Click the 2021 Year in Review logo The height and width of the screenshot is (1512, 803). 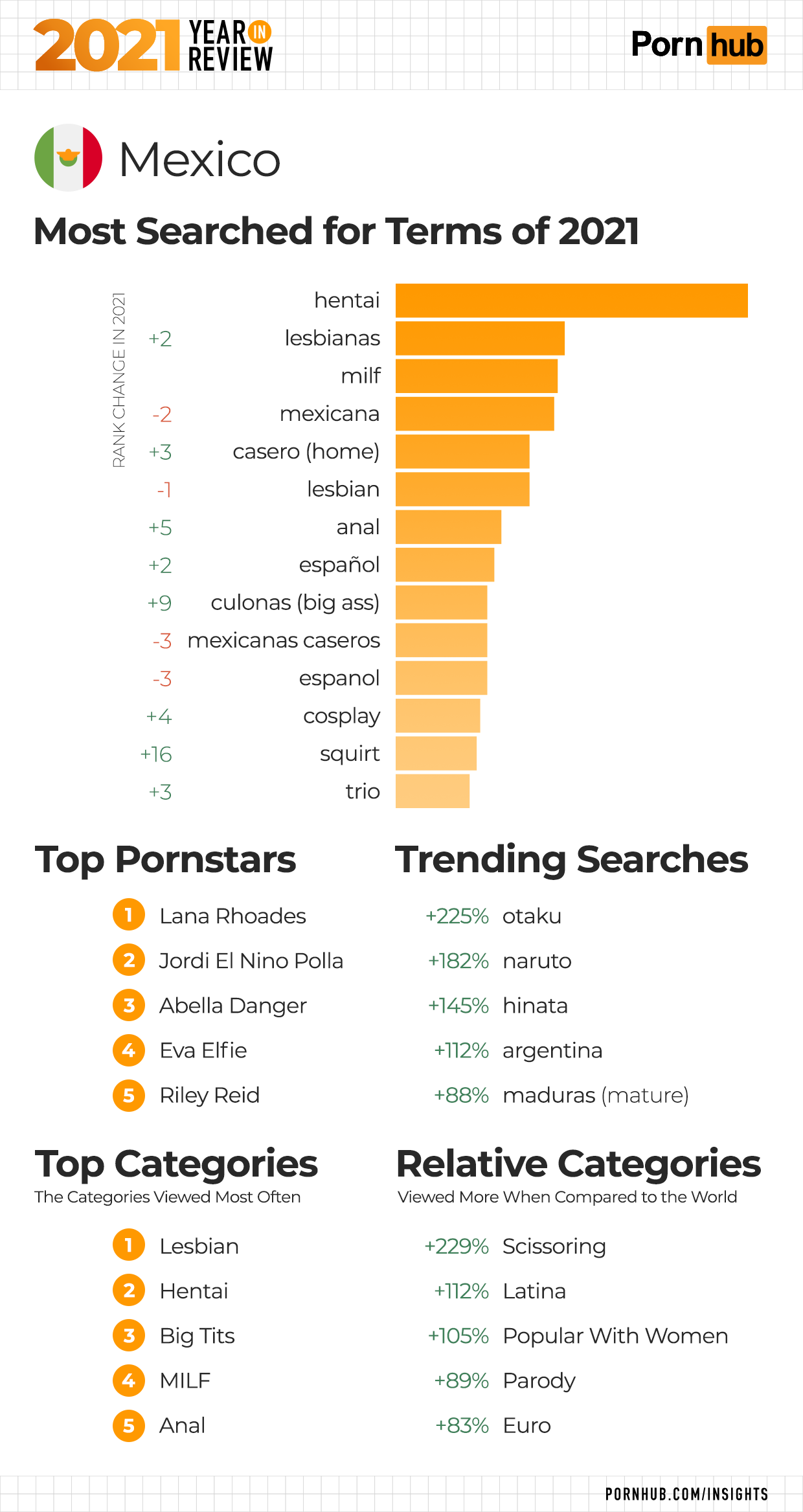coord(153,45)
